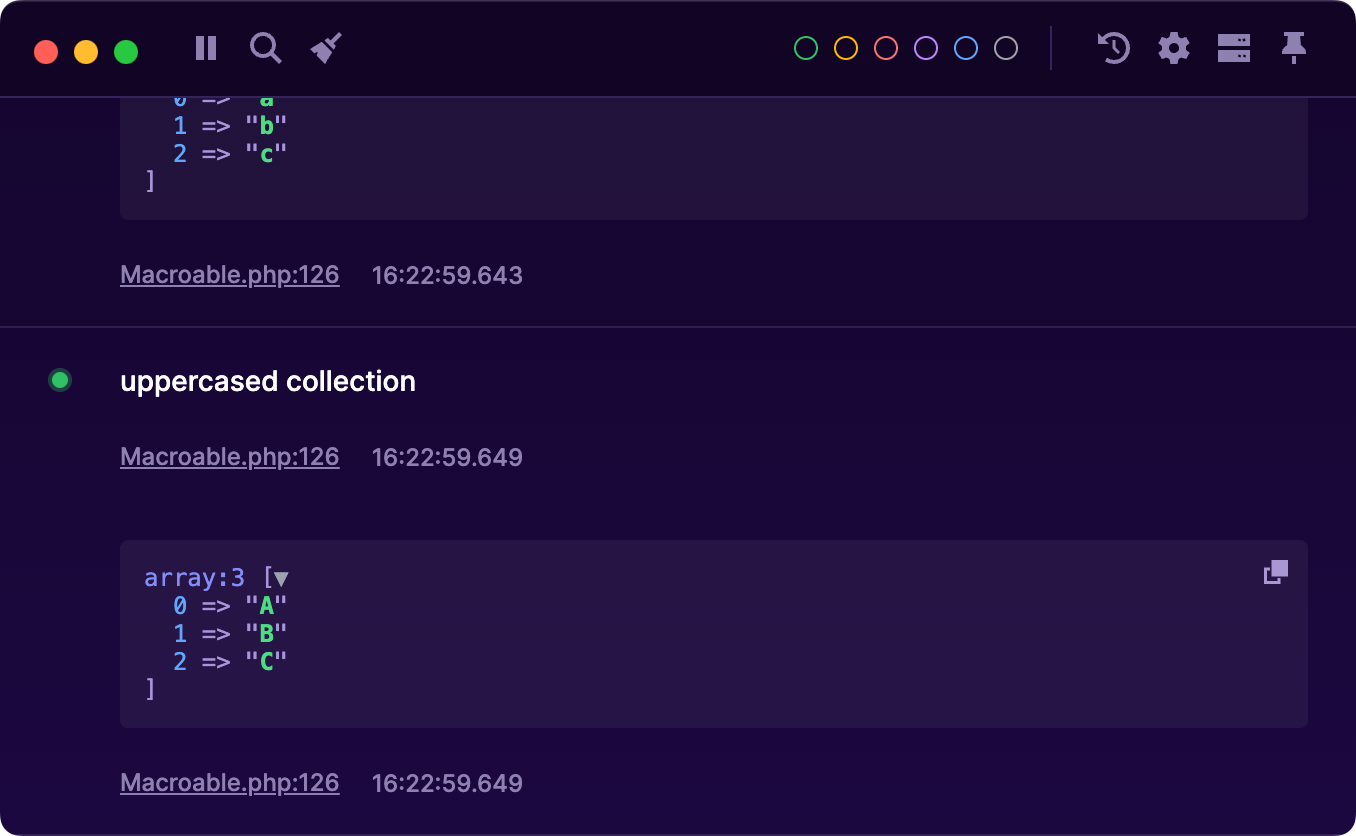The width and height of the screenshot is (1356, 836).
Task: Pin the window with the pin icon
Action: click(1293, 47)
